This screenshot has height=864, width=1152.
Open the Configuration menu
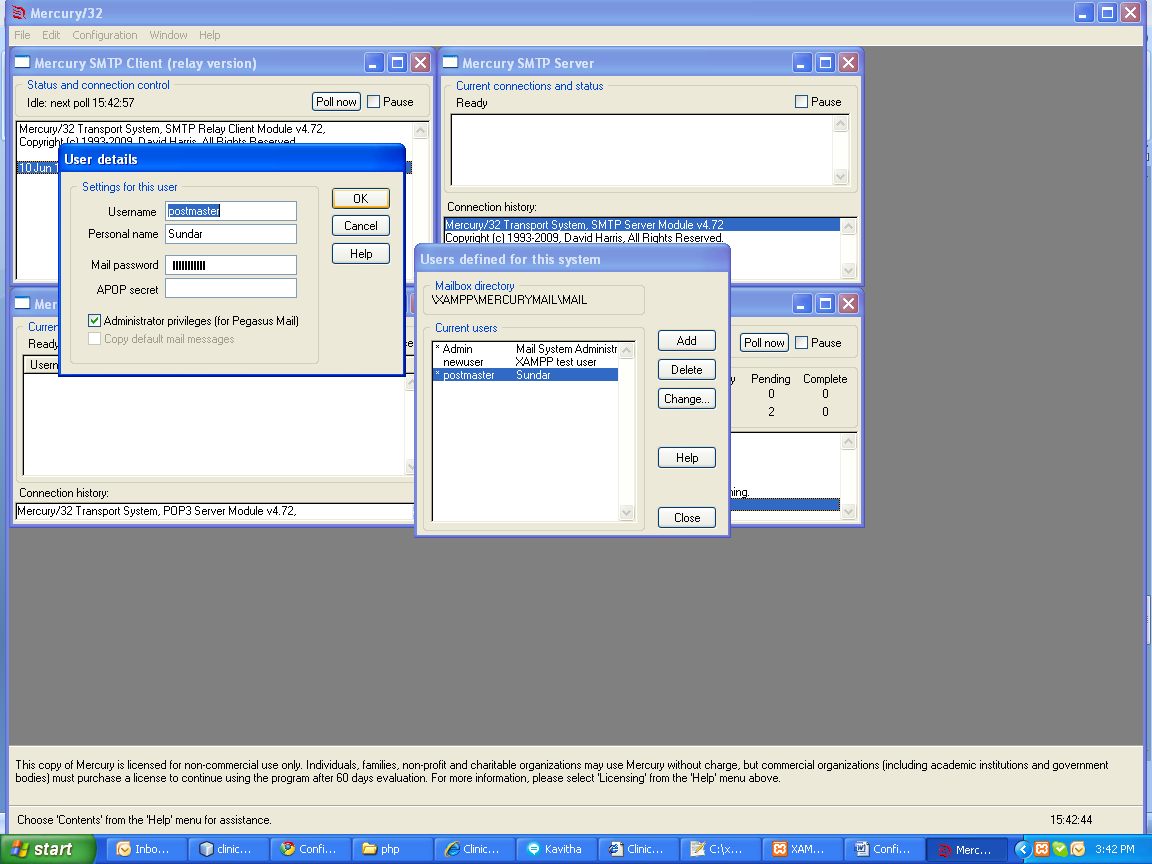pos(104,34)
